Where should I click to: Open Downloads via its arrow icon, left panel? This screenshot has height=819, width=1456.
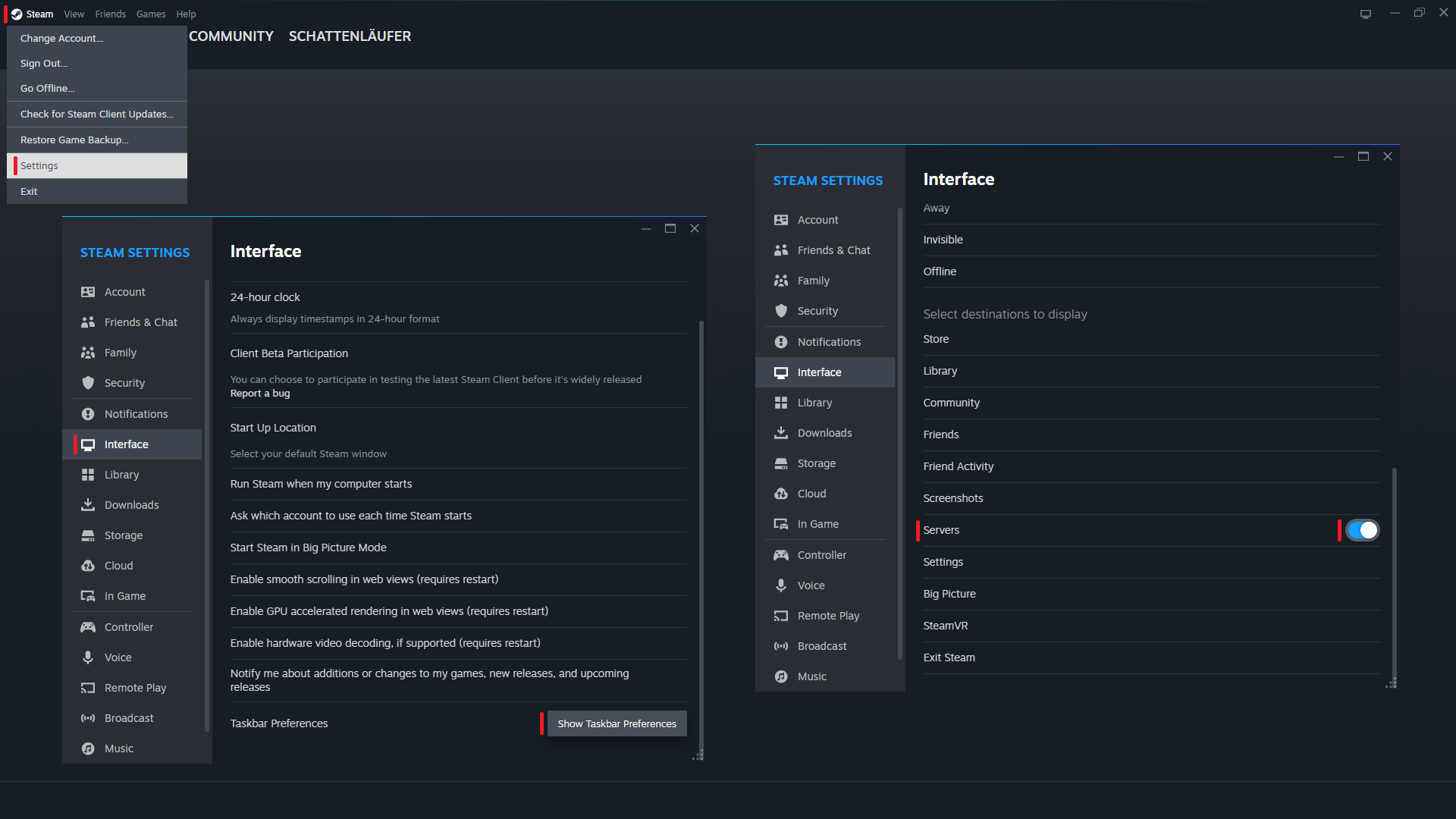88,505
